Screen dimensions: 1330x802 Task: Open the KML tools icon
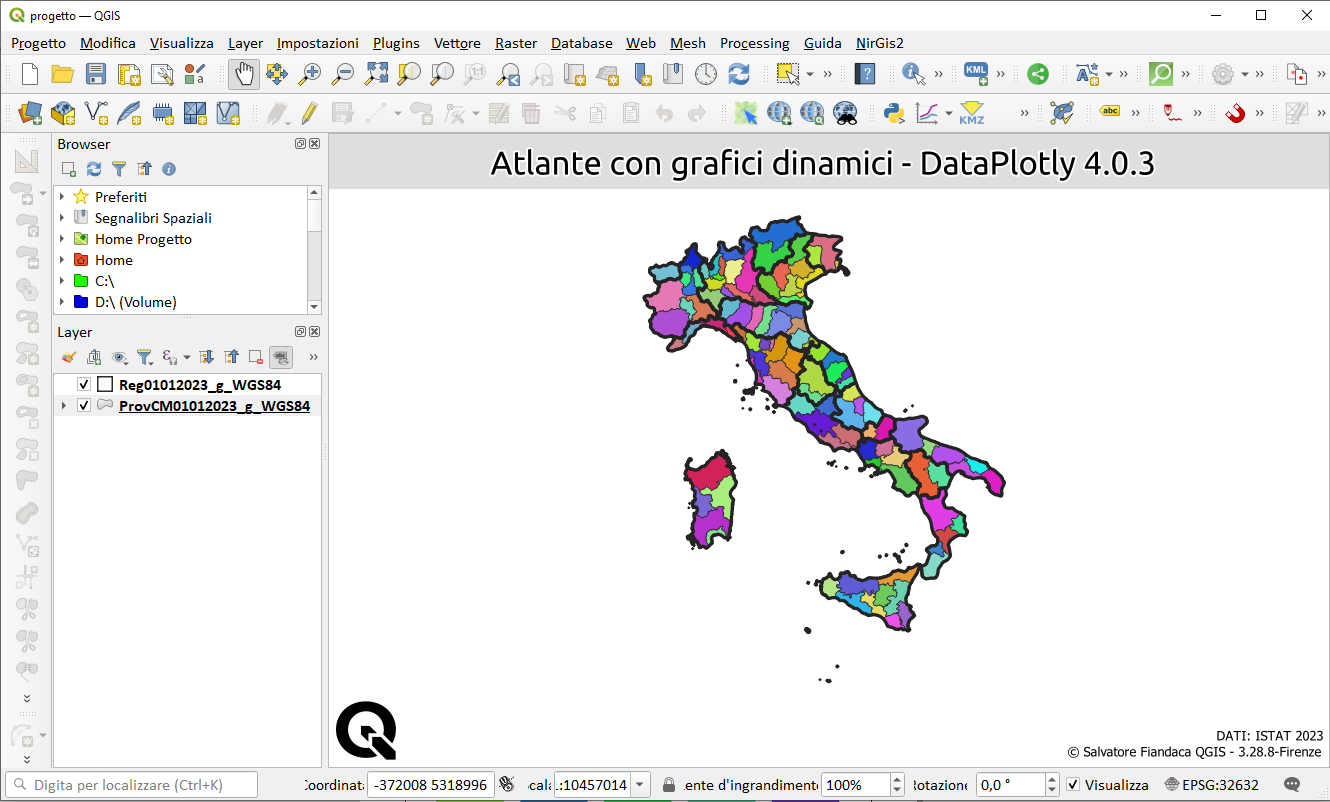click(x=976, y=73)
